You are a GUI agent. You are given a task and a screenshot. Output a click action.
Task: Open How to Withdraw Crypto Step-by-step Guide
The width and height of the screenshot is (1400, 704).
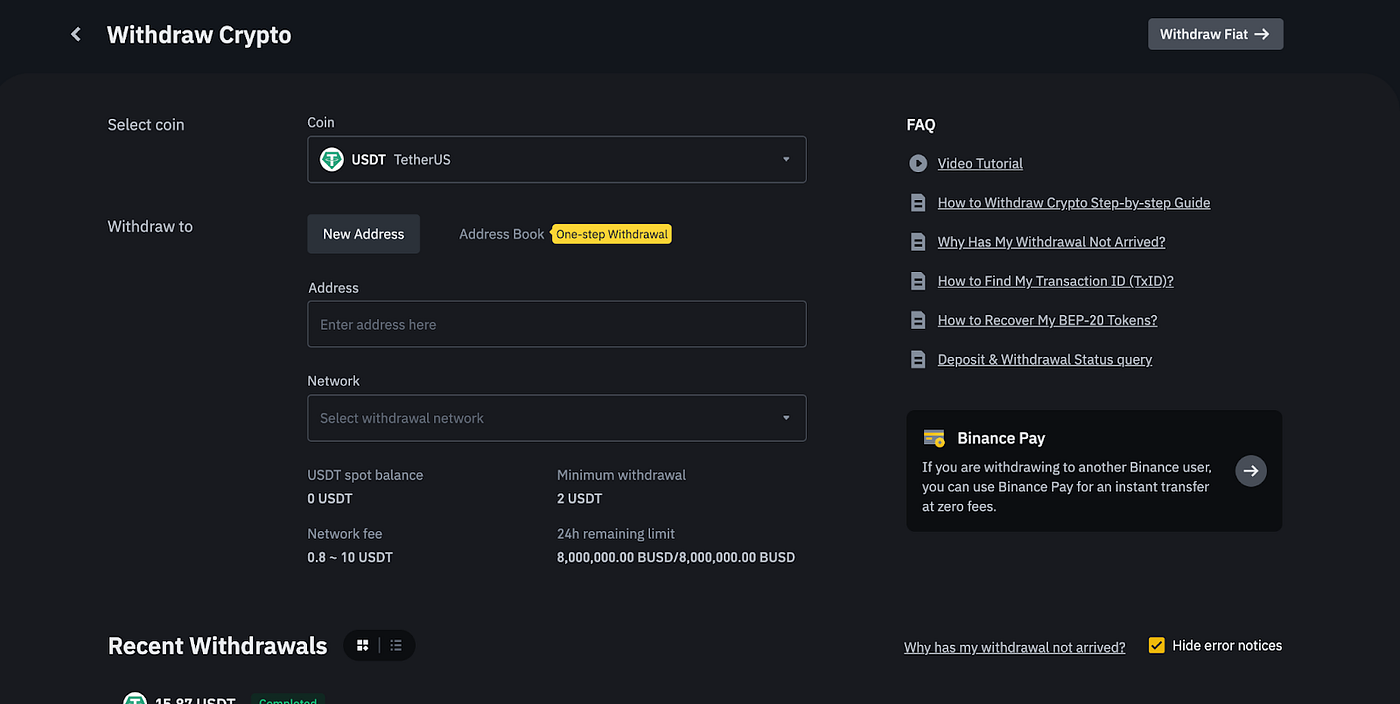[x=1074, y=202]
